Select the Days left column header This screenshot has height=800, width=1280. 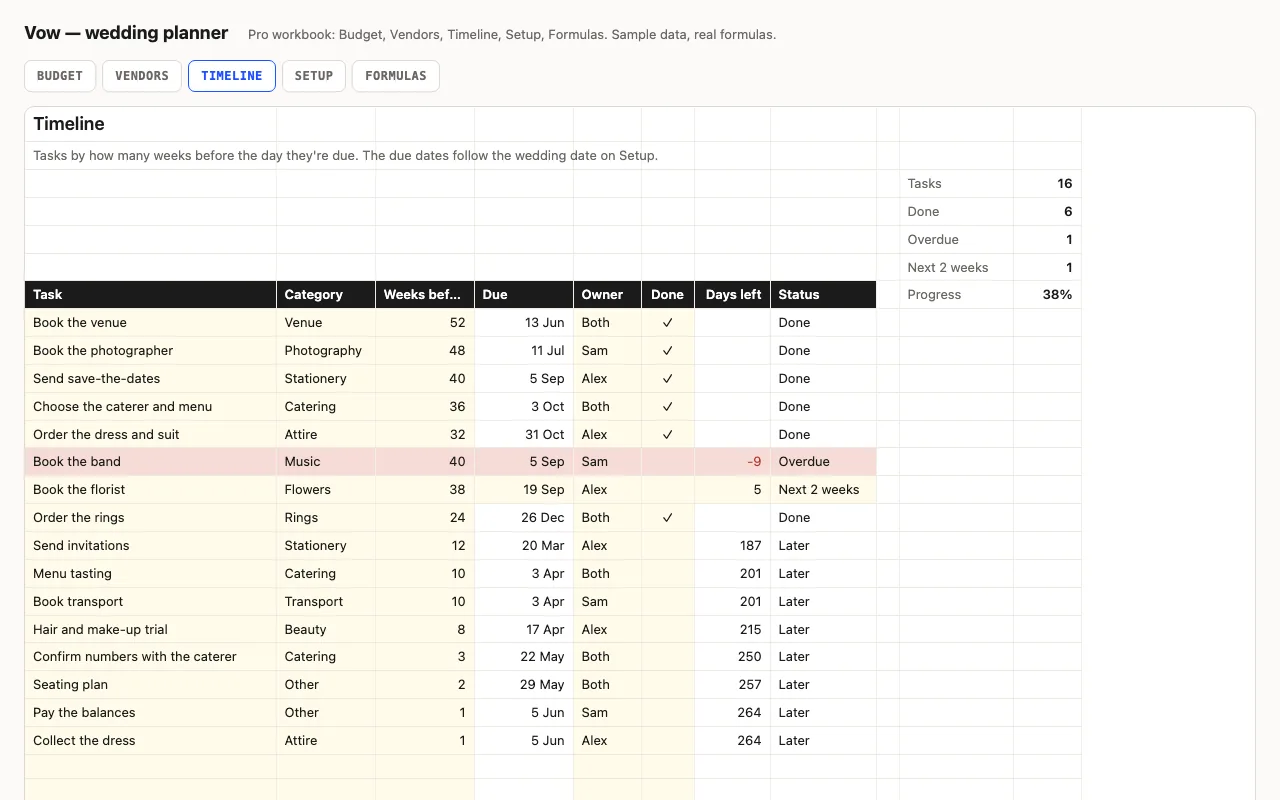tap(732, 295)
